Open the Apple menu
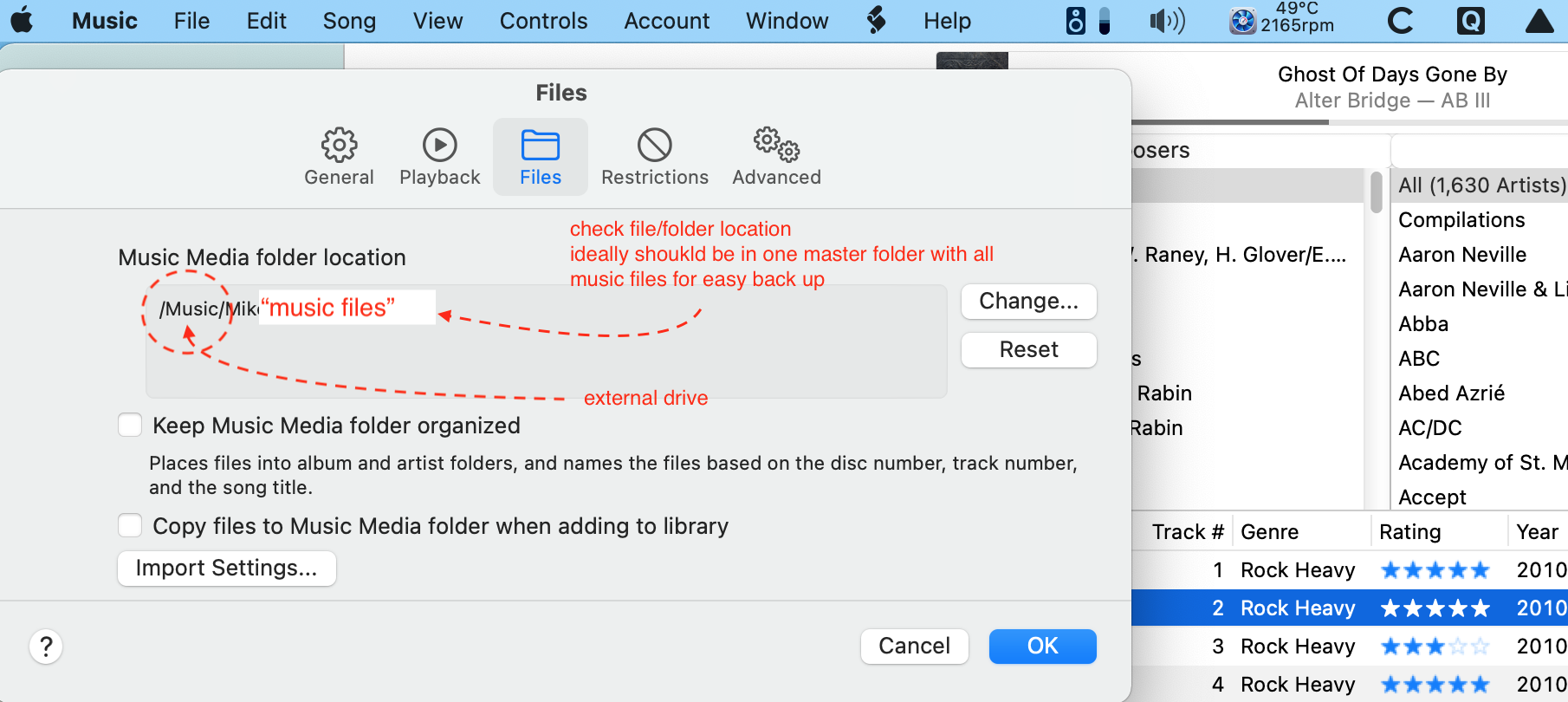 [x=23, y=21]
